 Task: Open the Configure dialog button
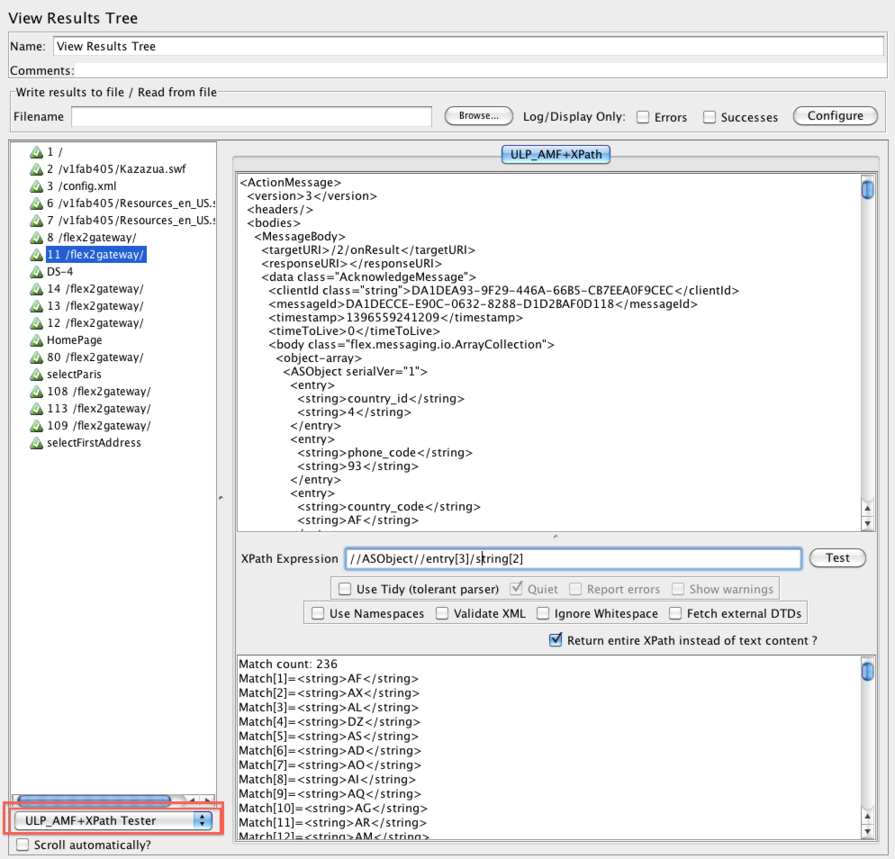pyautogui.click(x=834, y=116)
